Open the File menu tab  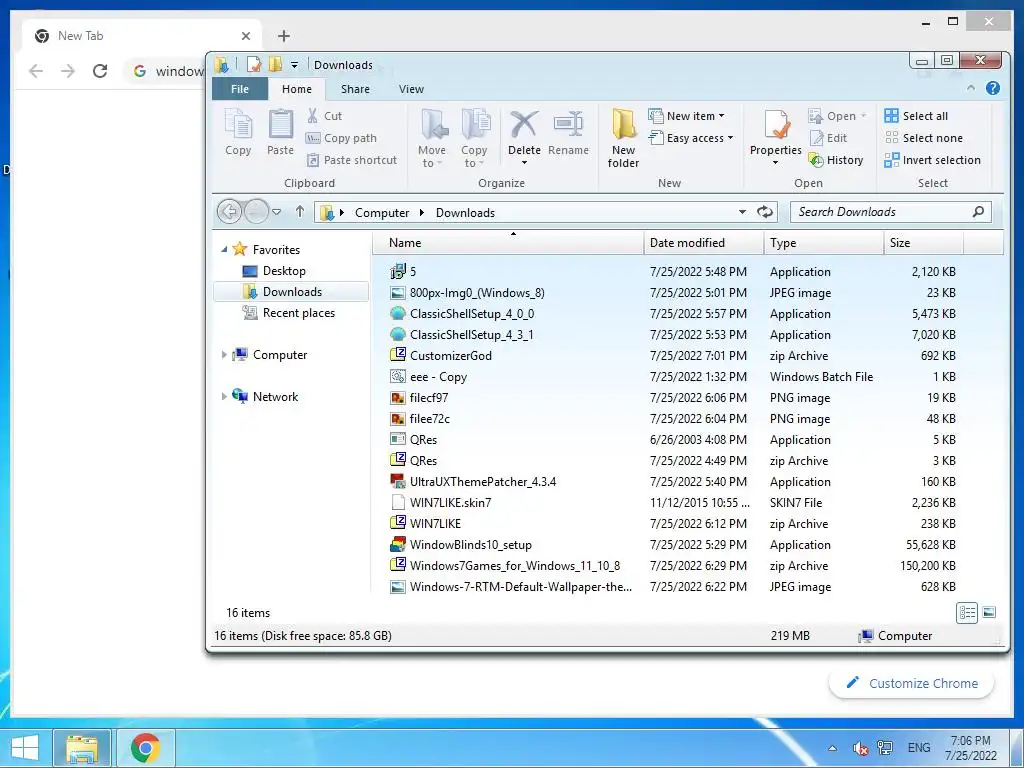(240, 89)
